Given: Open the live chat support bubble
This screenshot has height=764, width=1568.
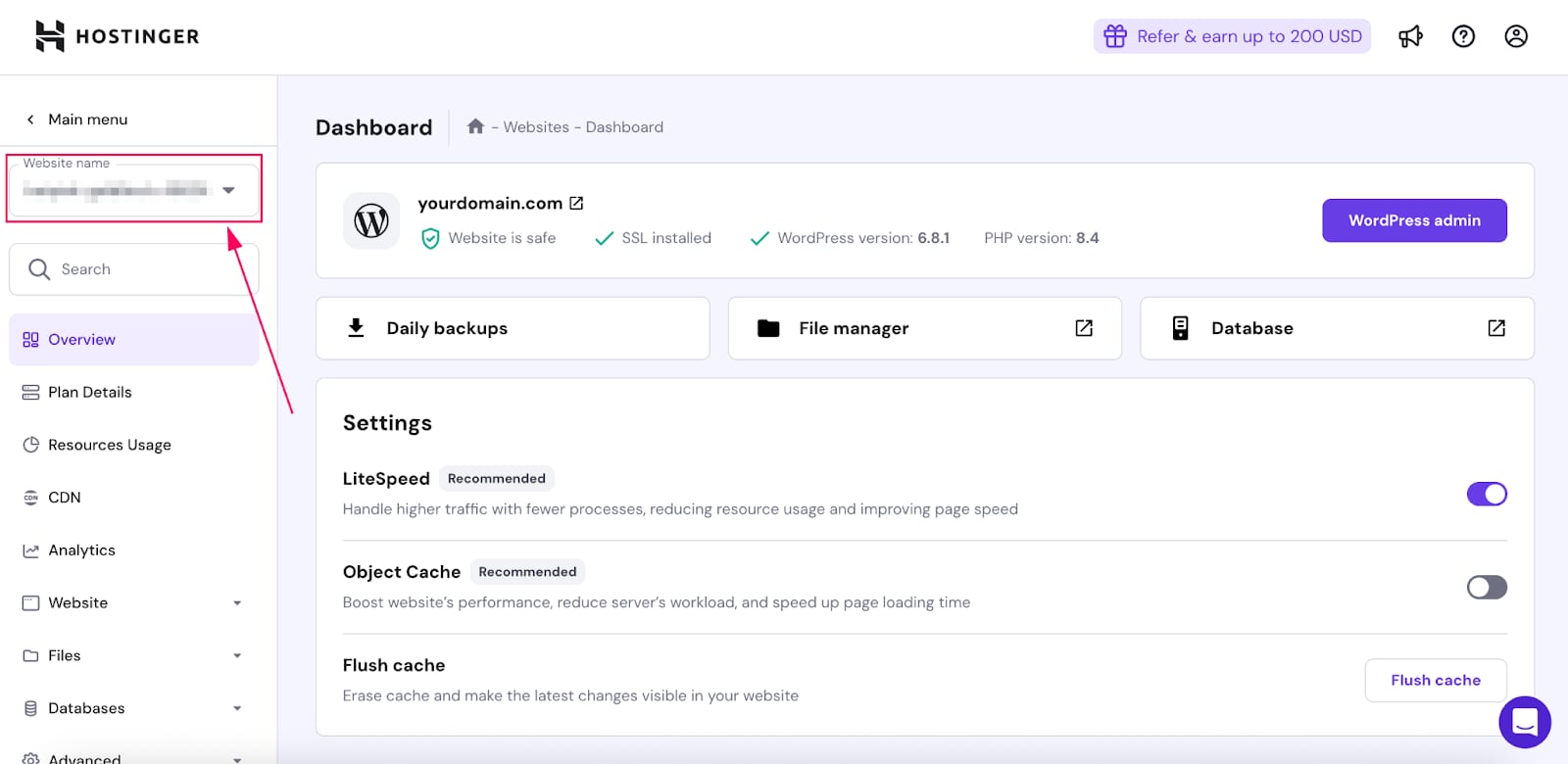Looking at the screenshot, I should point(1524,722).
